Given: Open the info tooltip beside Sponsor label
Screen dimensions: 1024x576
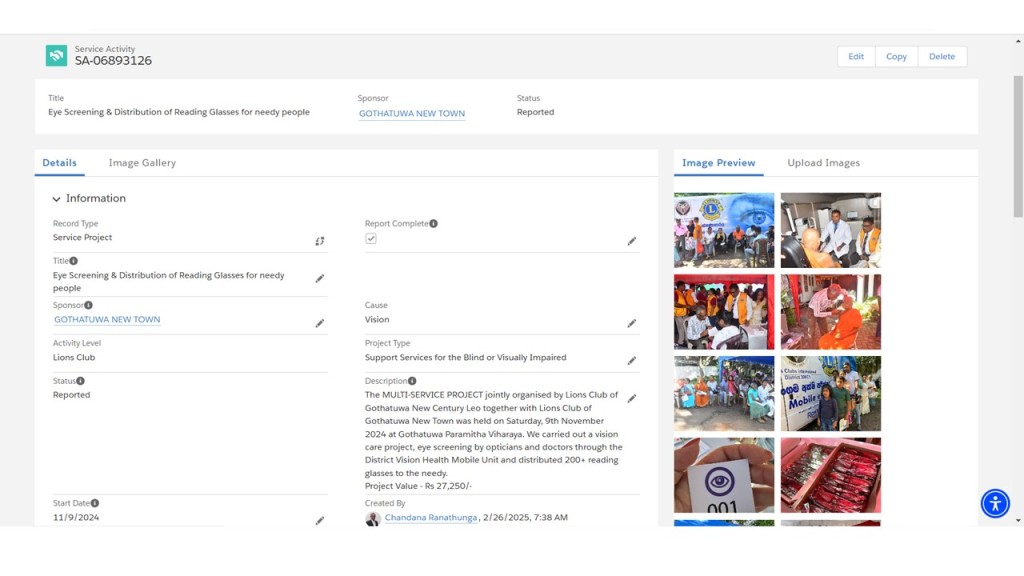Looking at the screenshot, I should pos(88,305).
